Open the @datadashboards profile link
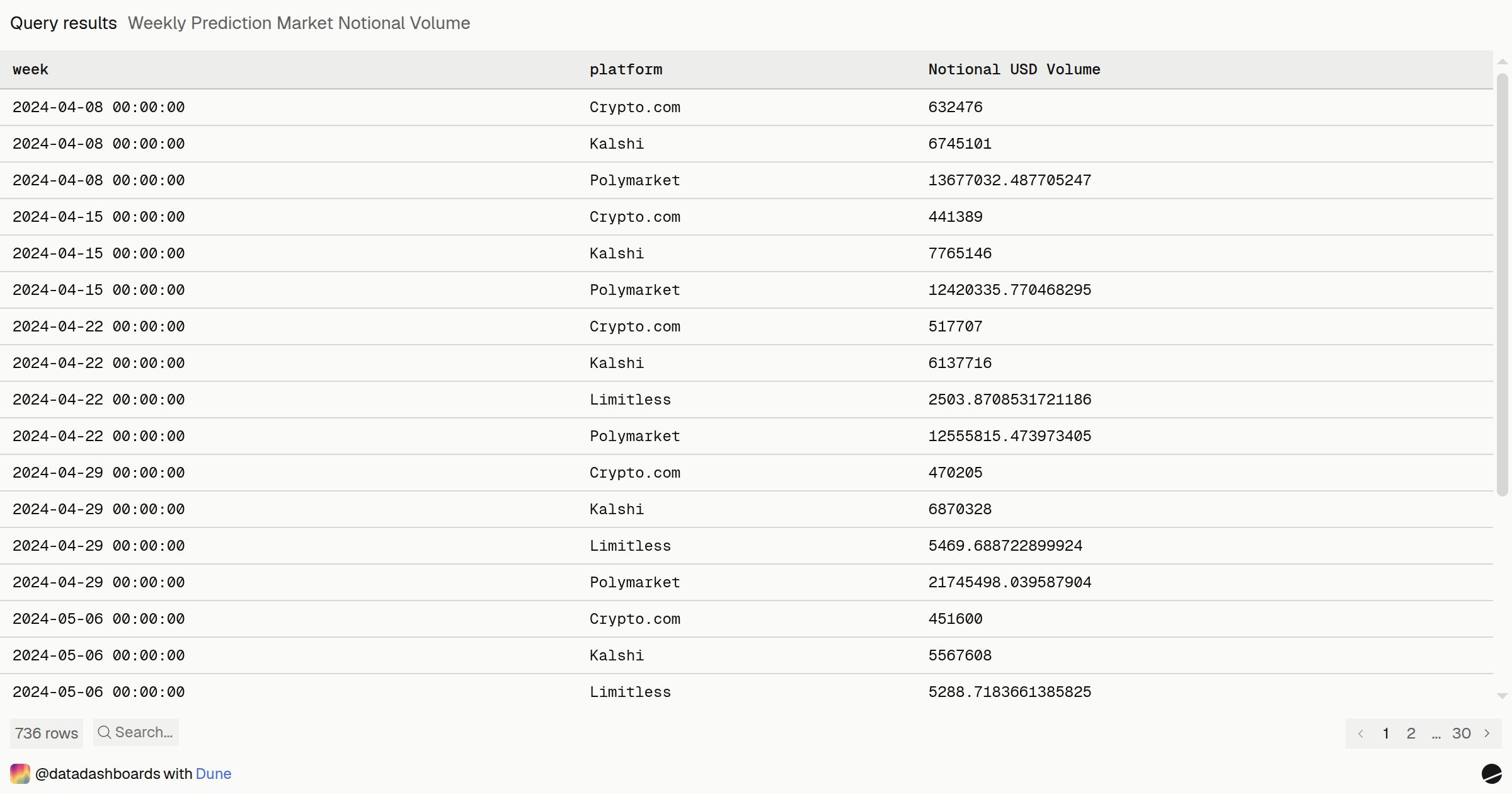This screenshot has width=1512, height=794. (x=98, y=774)
